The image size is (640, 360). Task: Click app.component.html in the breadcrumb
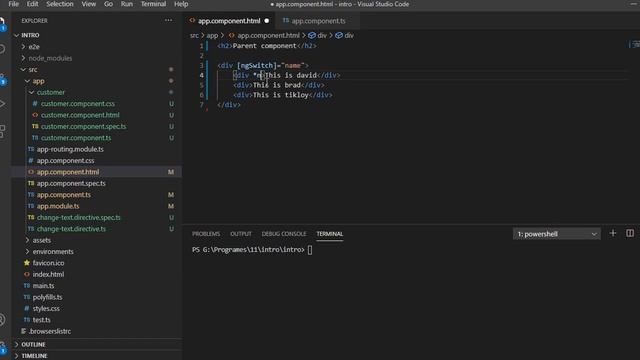[x=268, y=36]
